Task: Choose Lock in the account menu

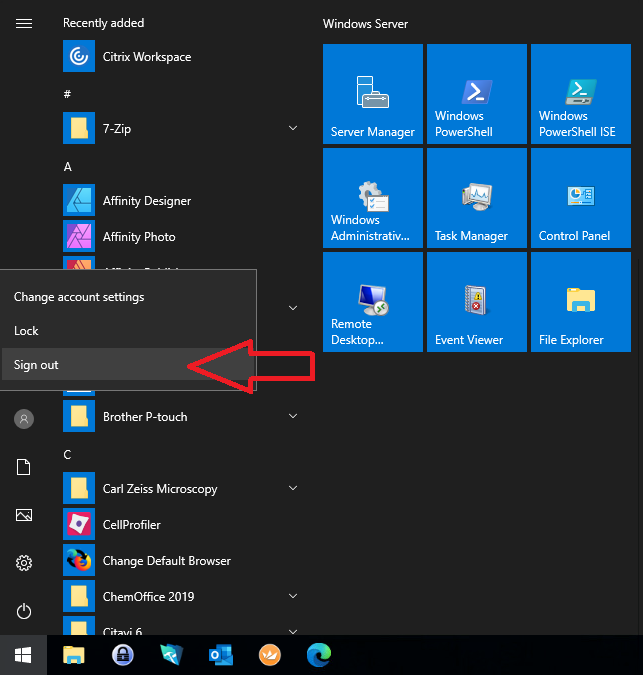Action: point(27,331)
